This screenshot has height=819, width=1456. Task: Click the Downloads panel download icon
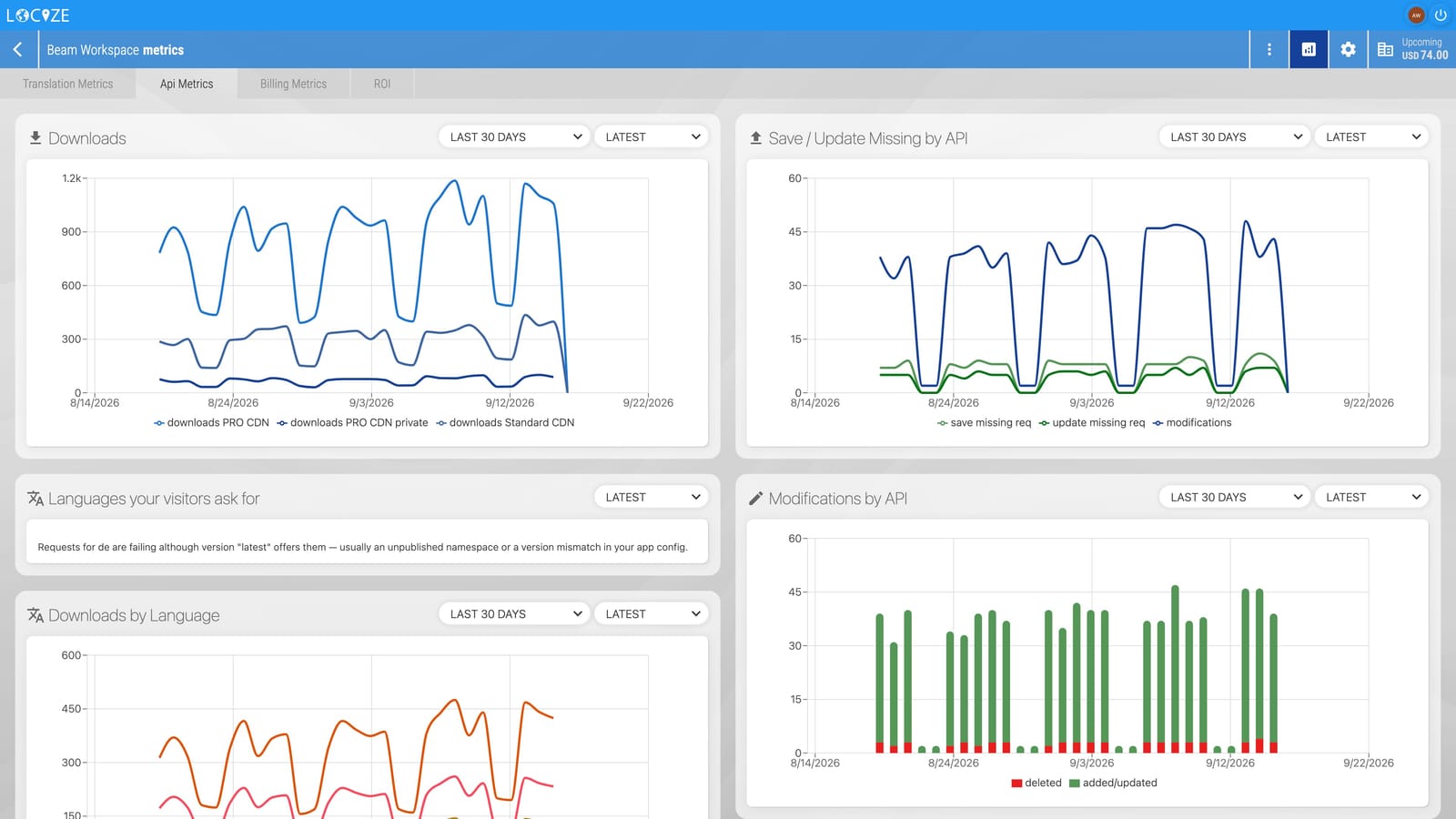click(35, 138)
